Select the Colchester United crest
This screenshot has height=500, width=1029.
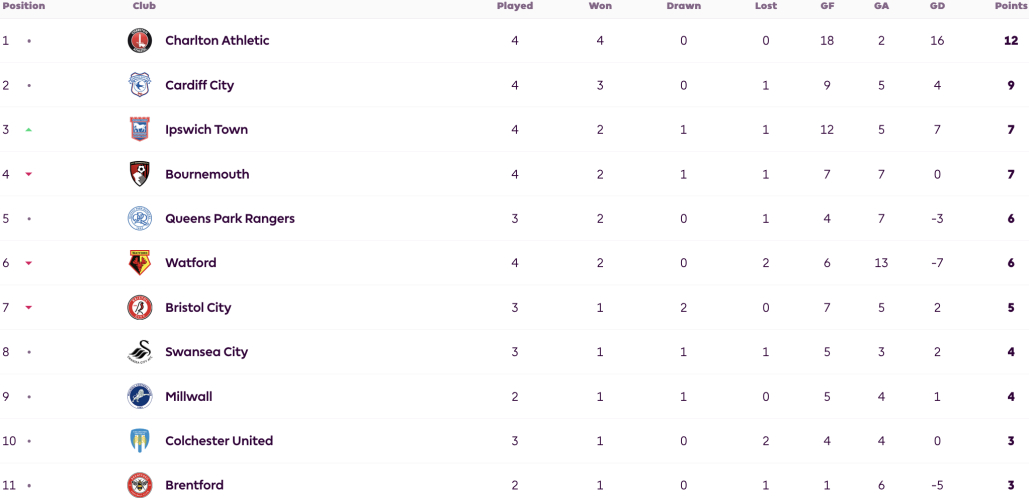click(140, 441)
